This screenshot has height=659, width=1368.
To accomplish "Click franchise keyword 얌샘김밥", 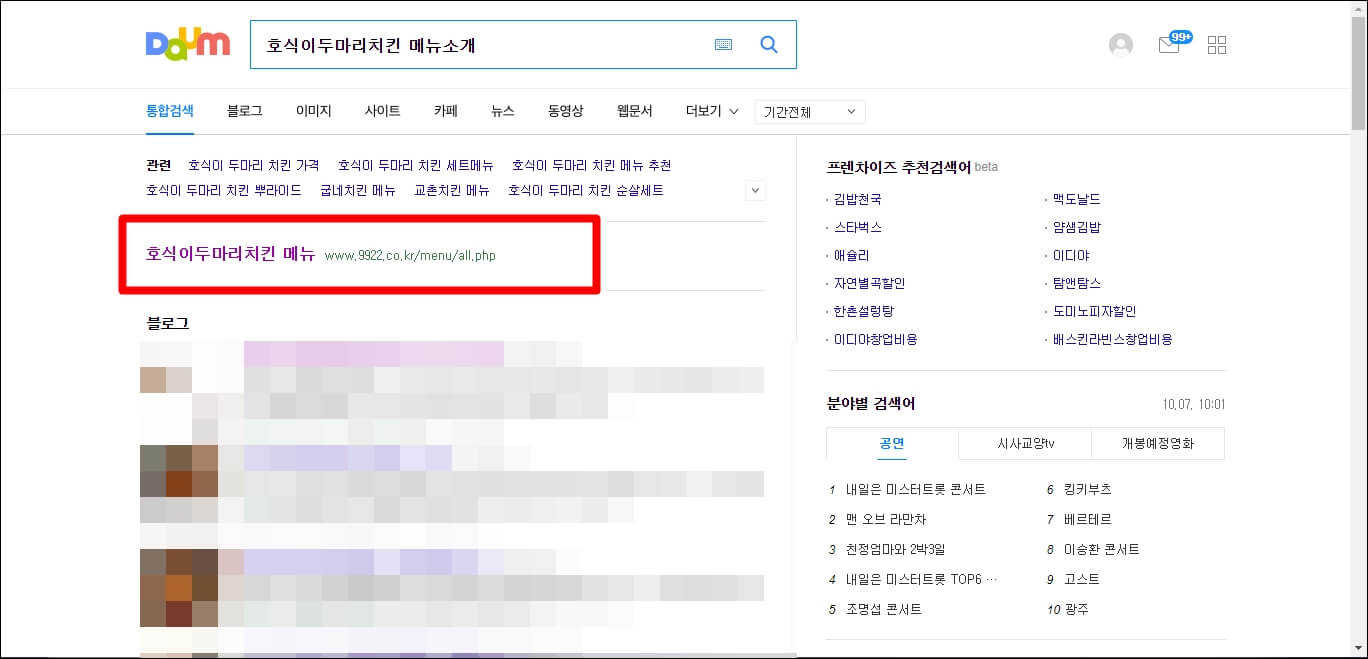I will (x=1077, y=227).
